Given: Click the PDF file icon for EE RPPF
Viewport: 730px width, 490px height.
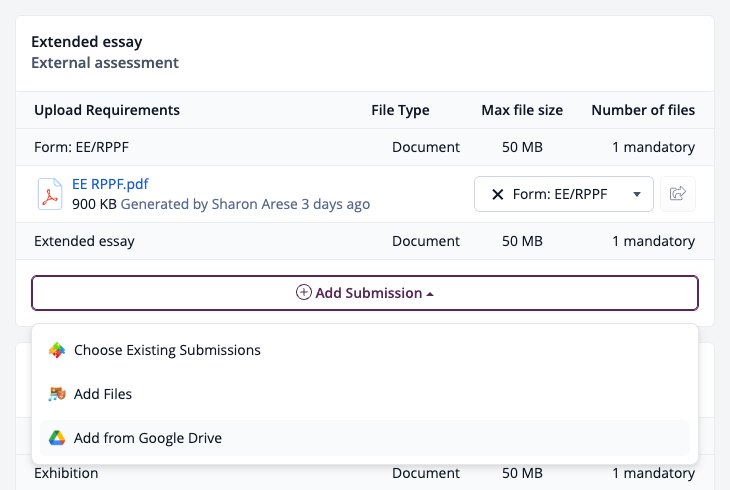Looking at the screenshot, I should pos(50,194).
